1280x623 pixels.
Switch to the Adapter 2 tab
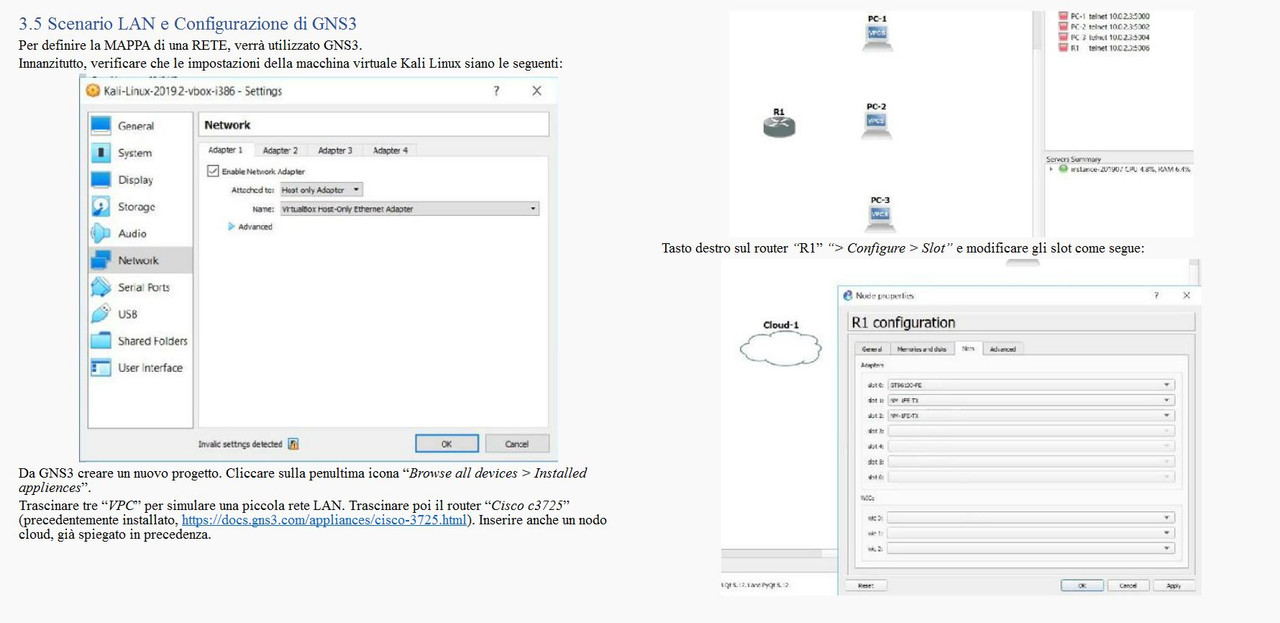tap(280, 150)
